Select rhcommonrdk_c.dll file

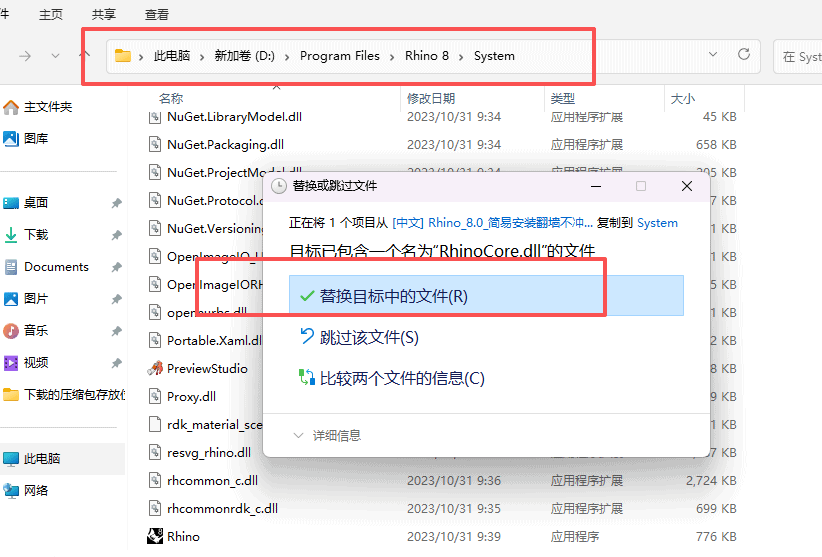coord(222,509)
